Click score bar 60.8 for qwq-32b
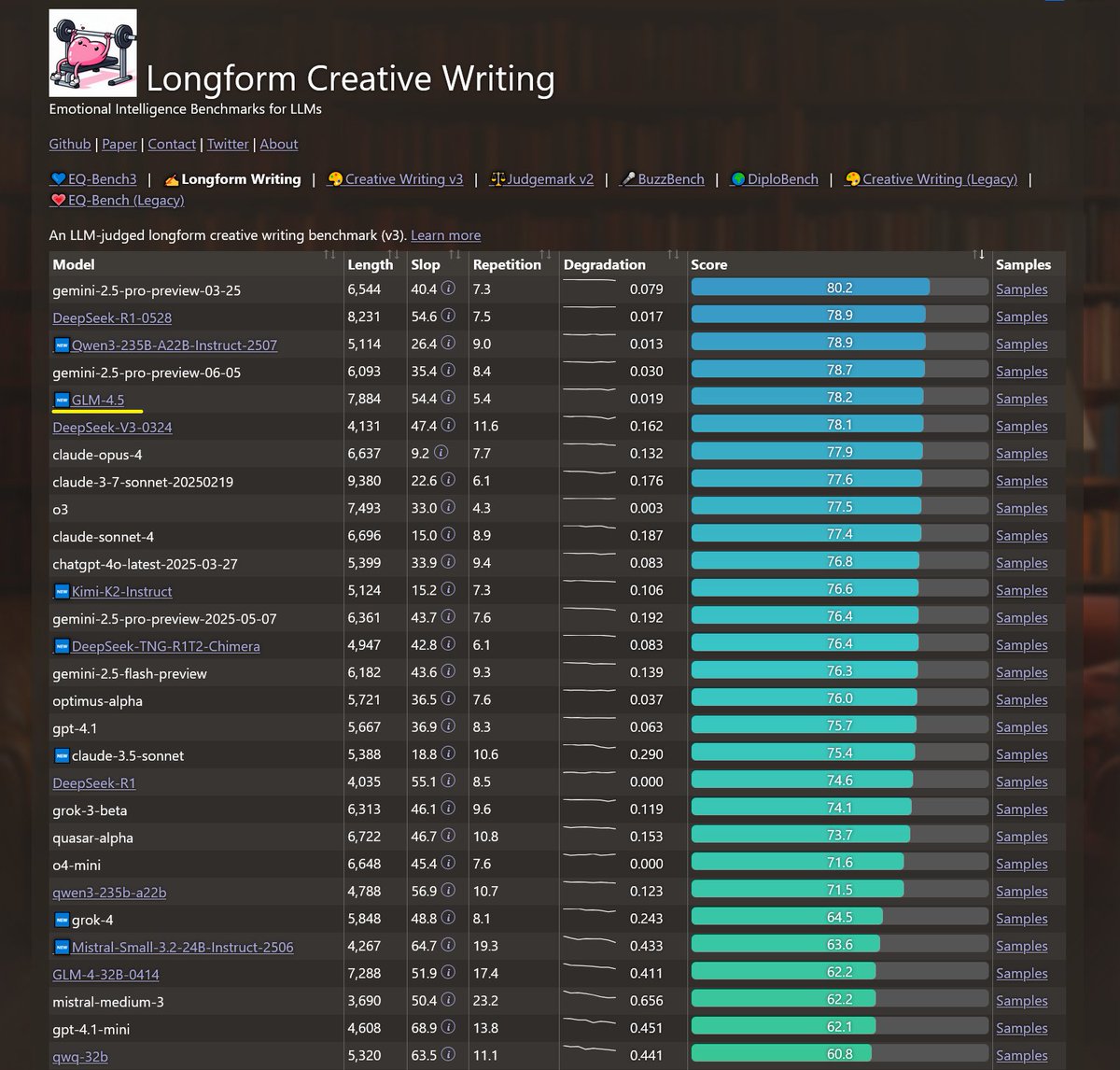This screenshot has height=1070, width=1120. pyautogui.click(x=839, y=1053)
